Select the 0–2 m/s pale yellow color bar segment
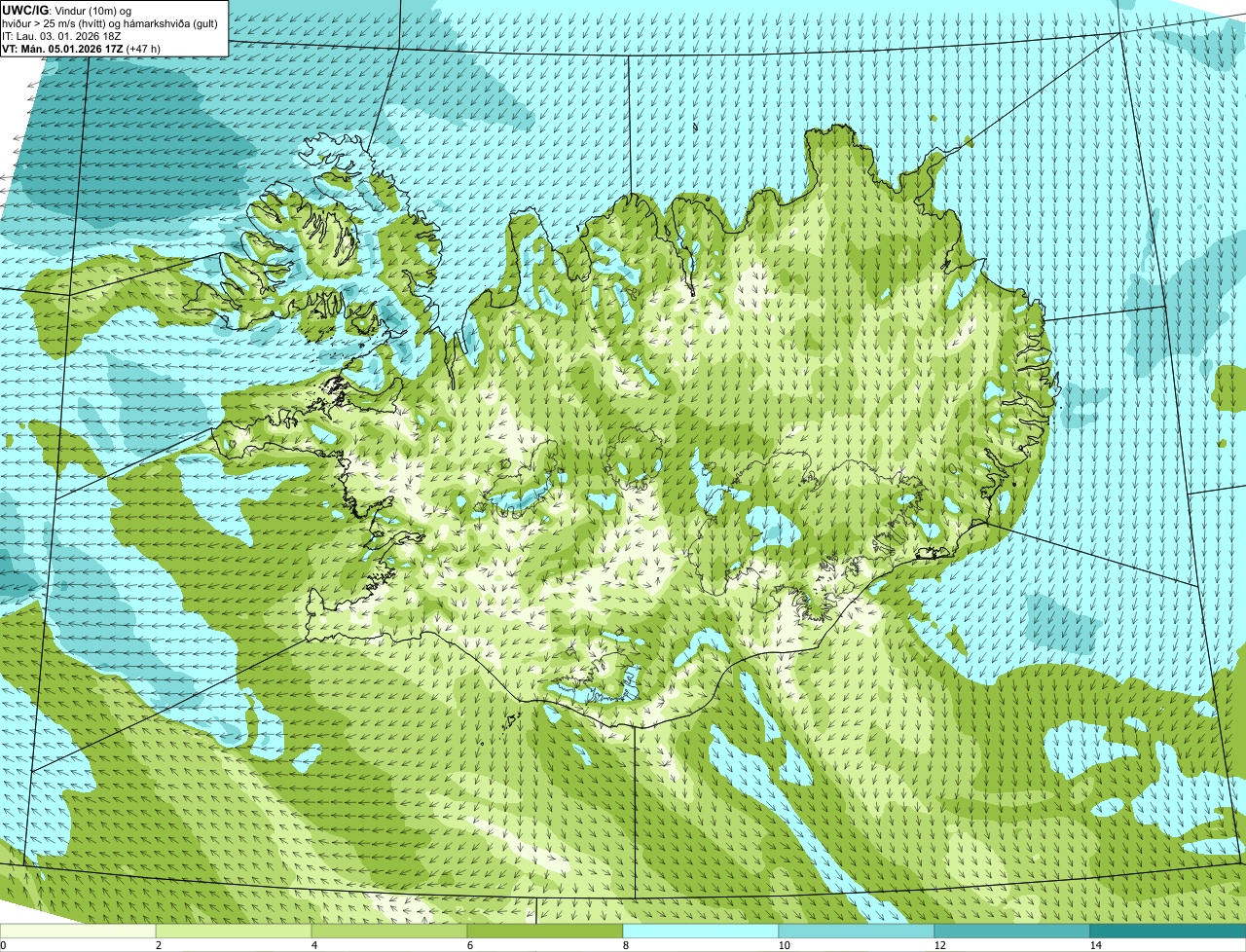Viewport: 1246px width, 952px height. 78,931
